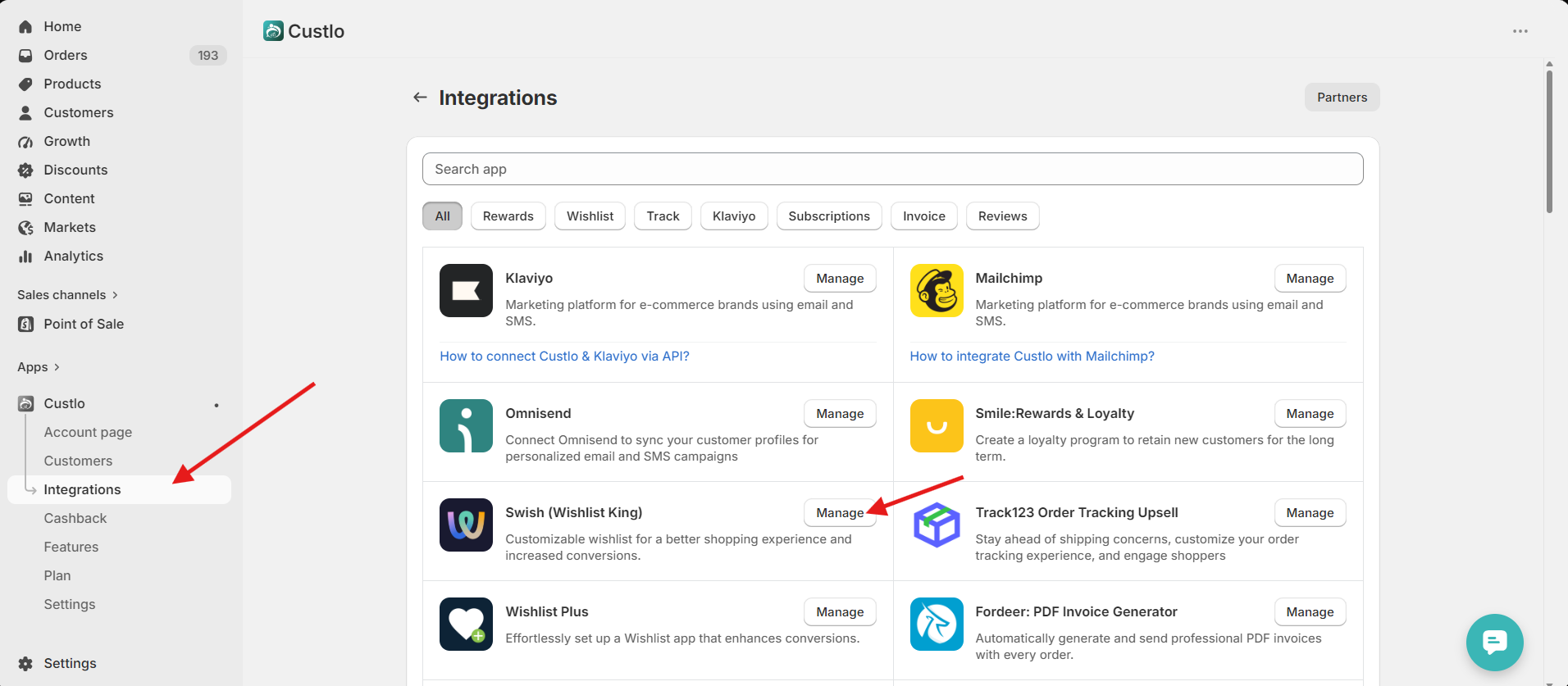Click the Mailchimp monkey logo

pyautogui.click(x=937, y=290)
